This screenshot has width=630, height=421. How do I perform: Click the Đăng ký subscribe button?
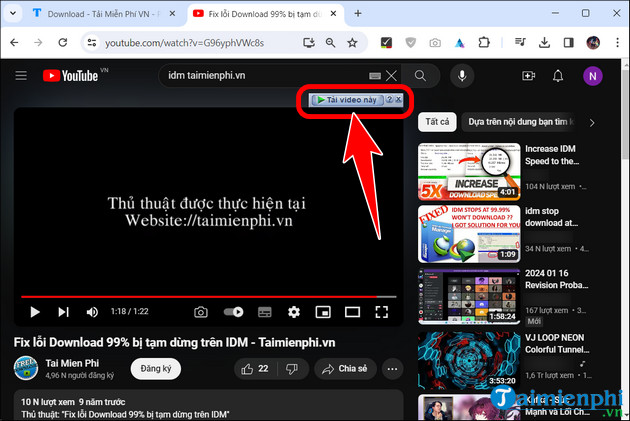coord(156,368)
